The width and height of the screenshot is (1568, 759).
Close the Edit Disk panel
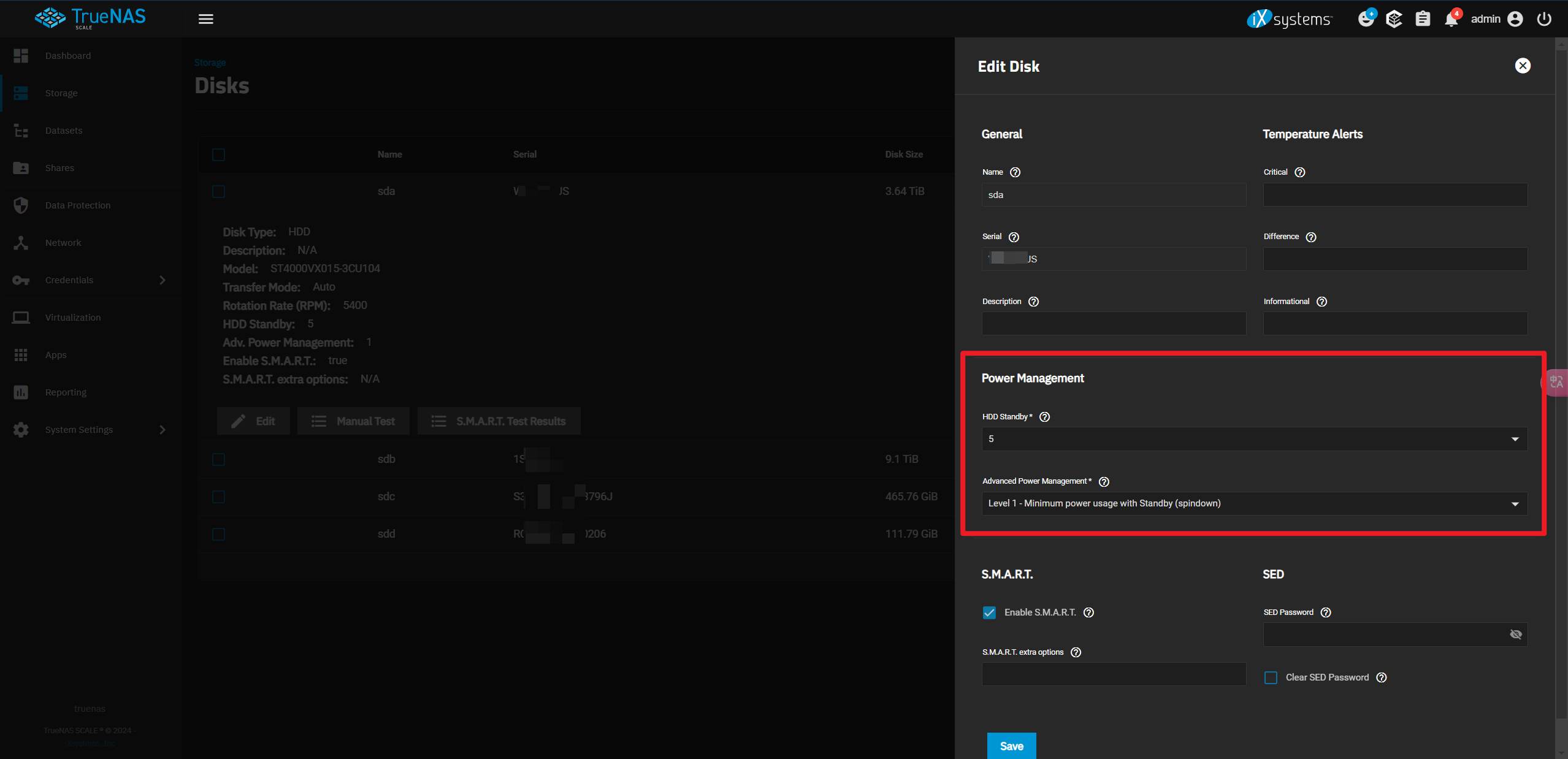[1523, 66]
